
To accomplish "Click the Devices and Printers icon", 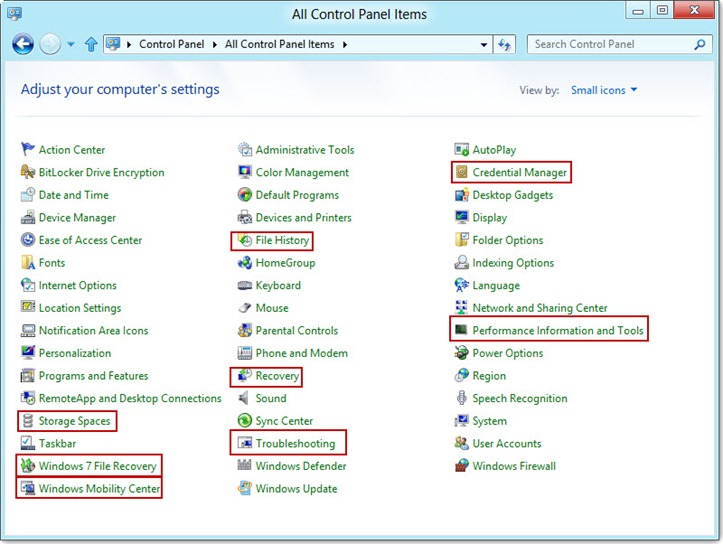I will (x=244, y=217).
